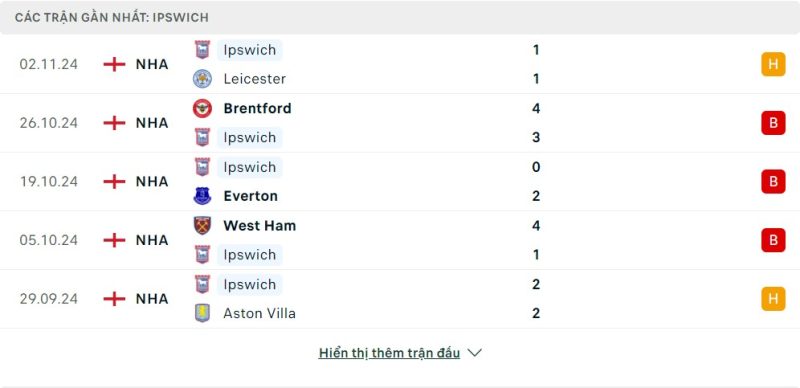Click England flag icon on 29.09.24 row
800x388 pixels.
click(114, 299)
